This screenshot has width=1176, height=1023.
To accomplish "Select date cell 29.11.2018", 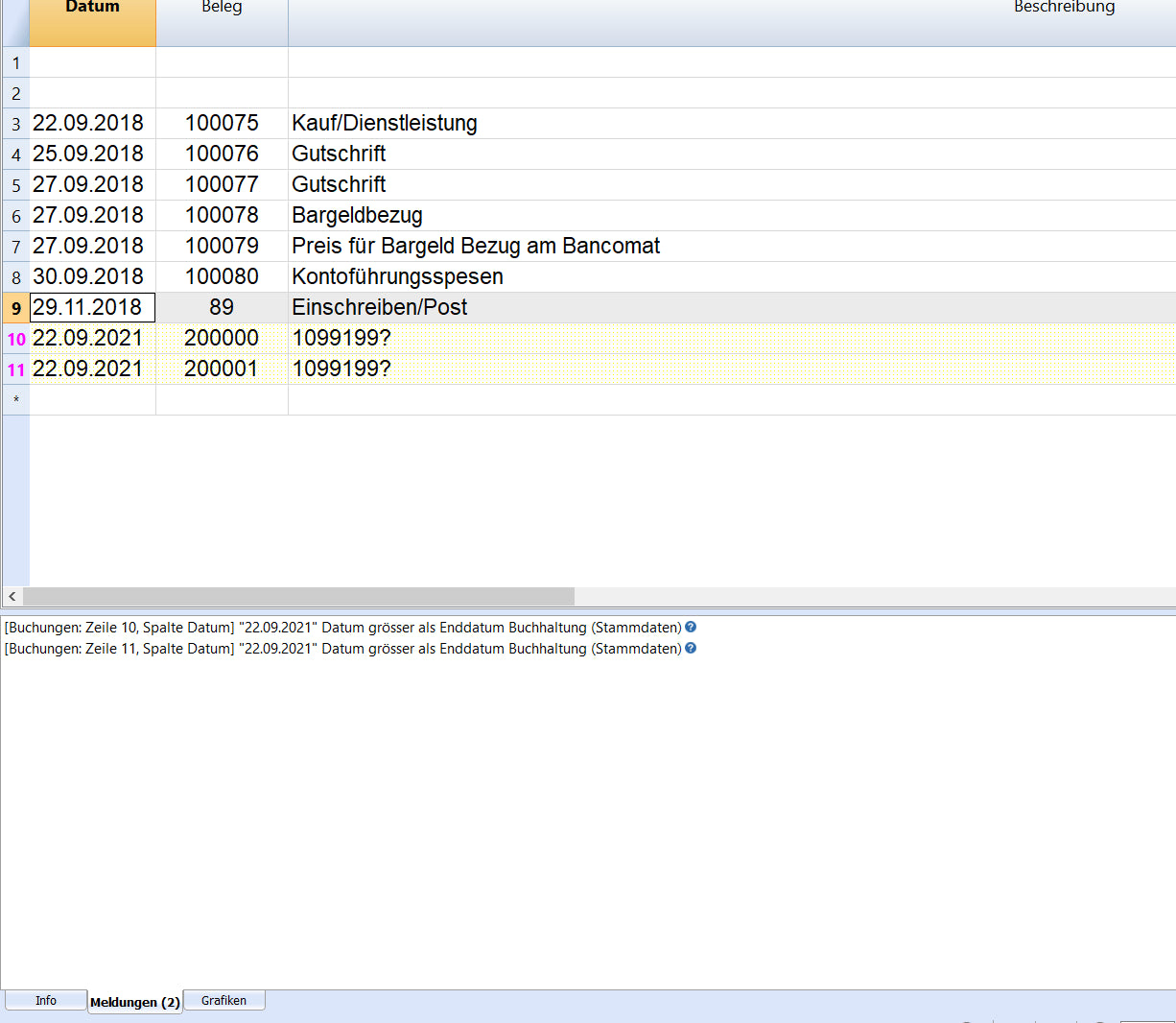I will coord(92,308).
